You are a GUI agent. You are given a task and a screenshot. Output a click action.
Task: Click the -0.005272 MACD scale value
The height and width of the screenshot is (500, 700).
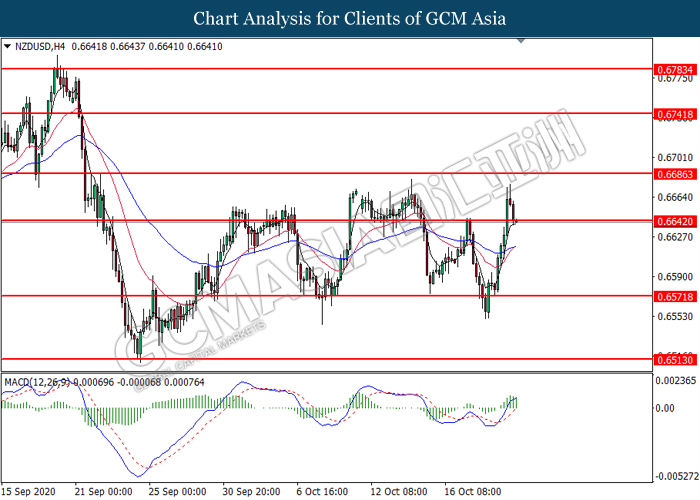(x=676, y=476)
